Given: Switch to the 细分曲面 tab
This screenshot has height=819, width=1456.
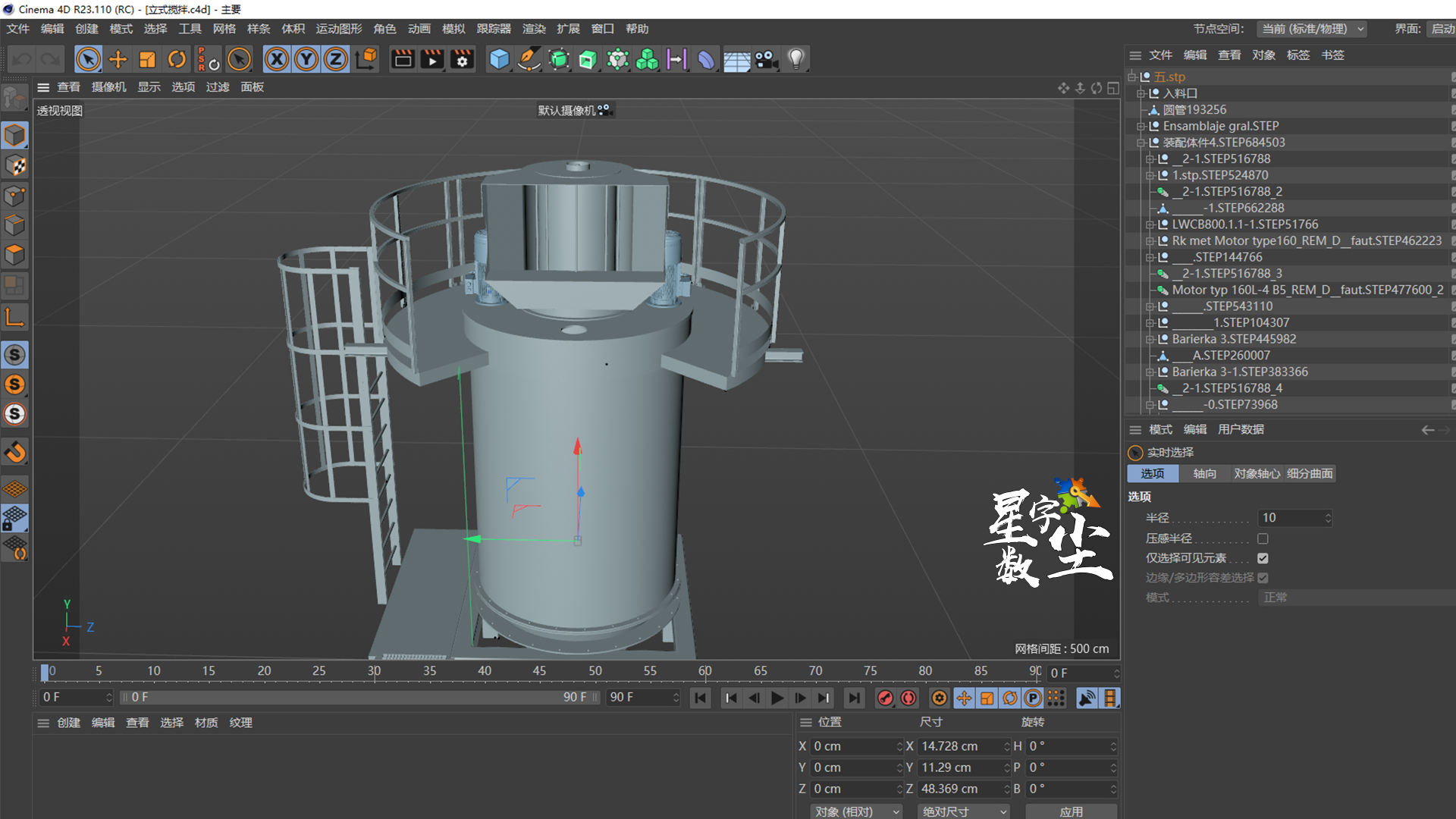Looking at the screenshot, I should pos(1310,474).
